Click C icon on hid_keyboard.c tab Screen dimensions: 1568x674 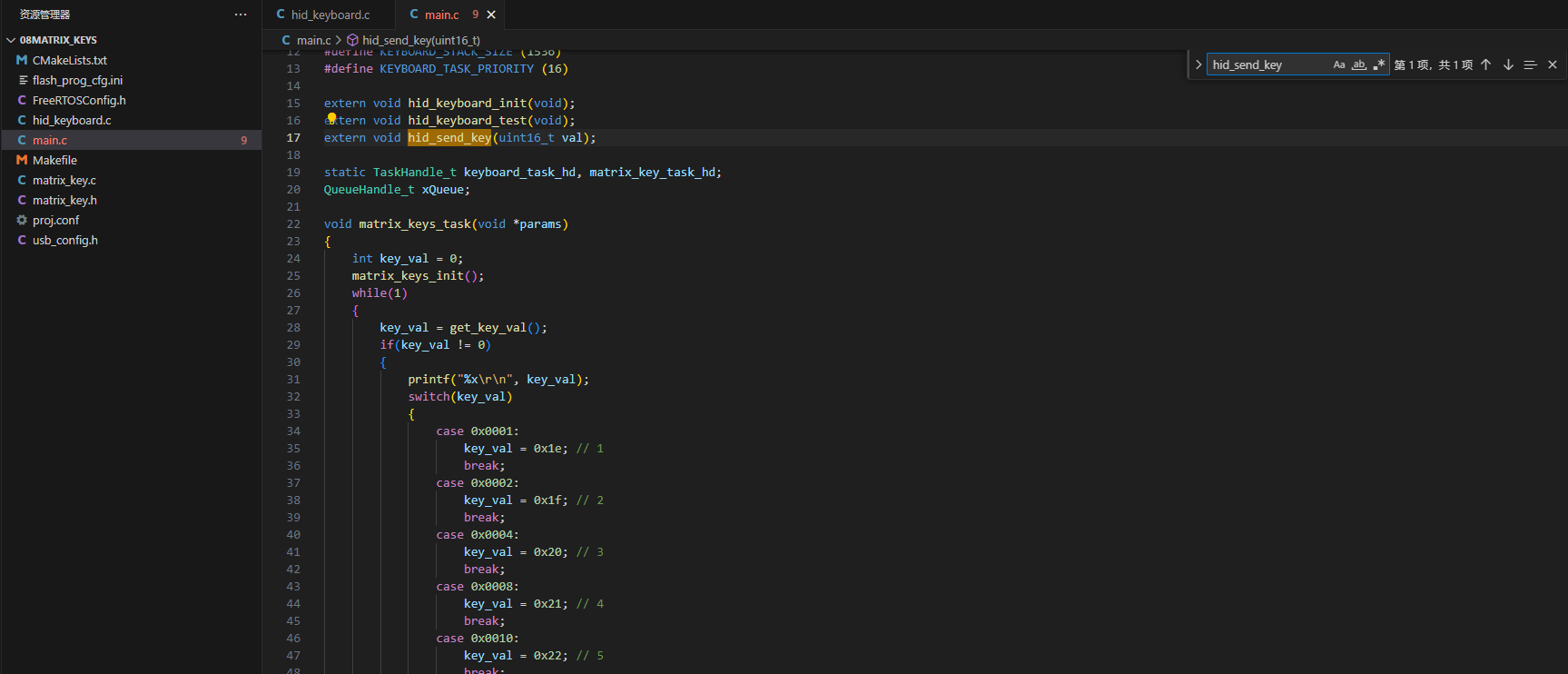(x=281, y=14)
